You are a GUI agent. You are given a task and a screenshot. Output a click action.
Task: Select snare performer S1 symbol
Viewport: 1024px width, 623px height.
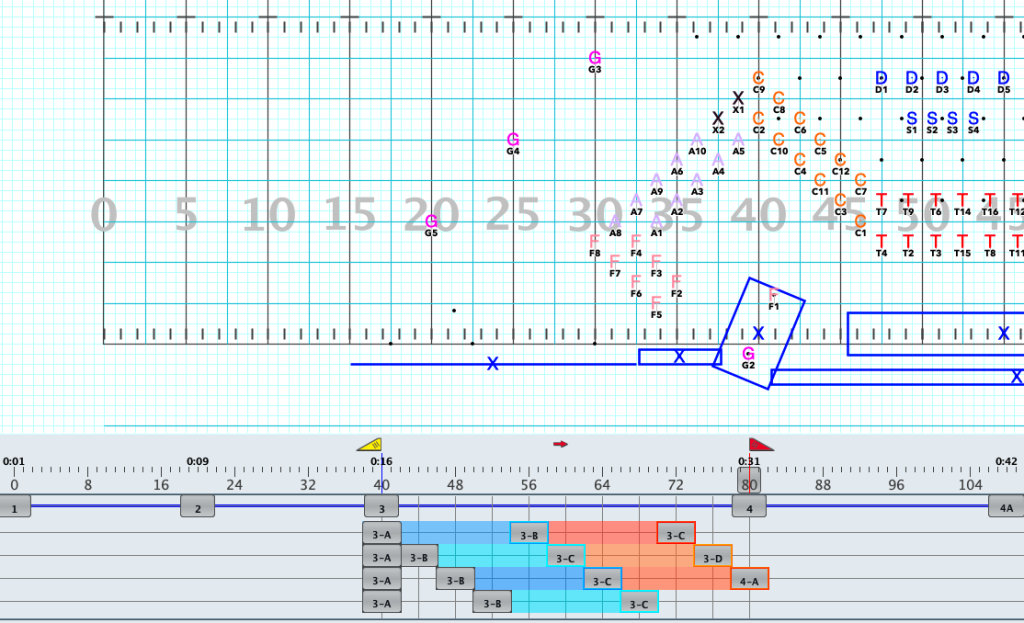click(x=911, y=118)
